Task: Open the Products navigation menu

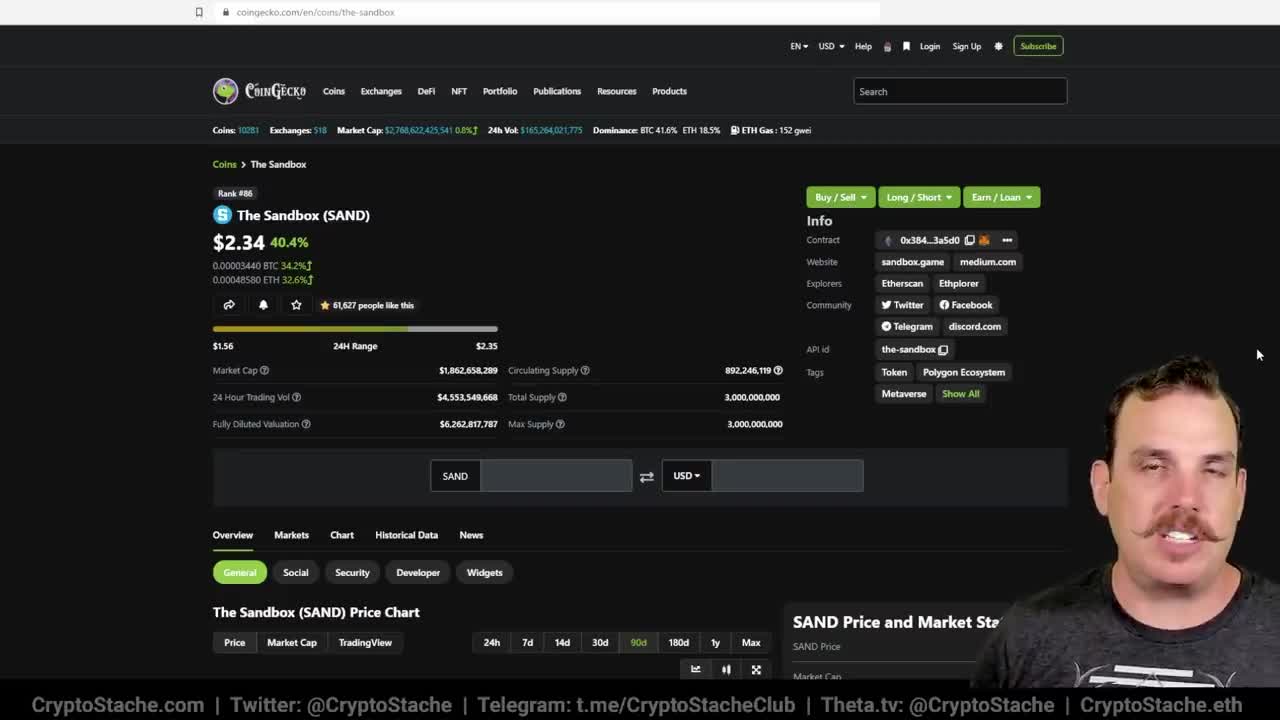Action: (669, 91)
